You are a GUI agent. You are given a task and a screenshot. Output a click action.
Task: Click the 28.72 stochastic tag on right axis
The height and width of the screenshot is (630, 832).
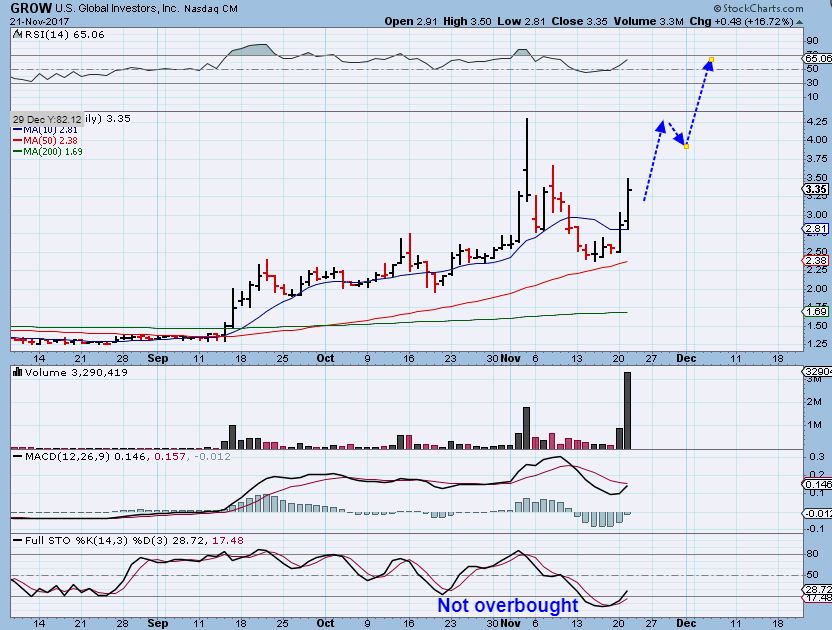tap(817, 590)
